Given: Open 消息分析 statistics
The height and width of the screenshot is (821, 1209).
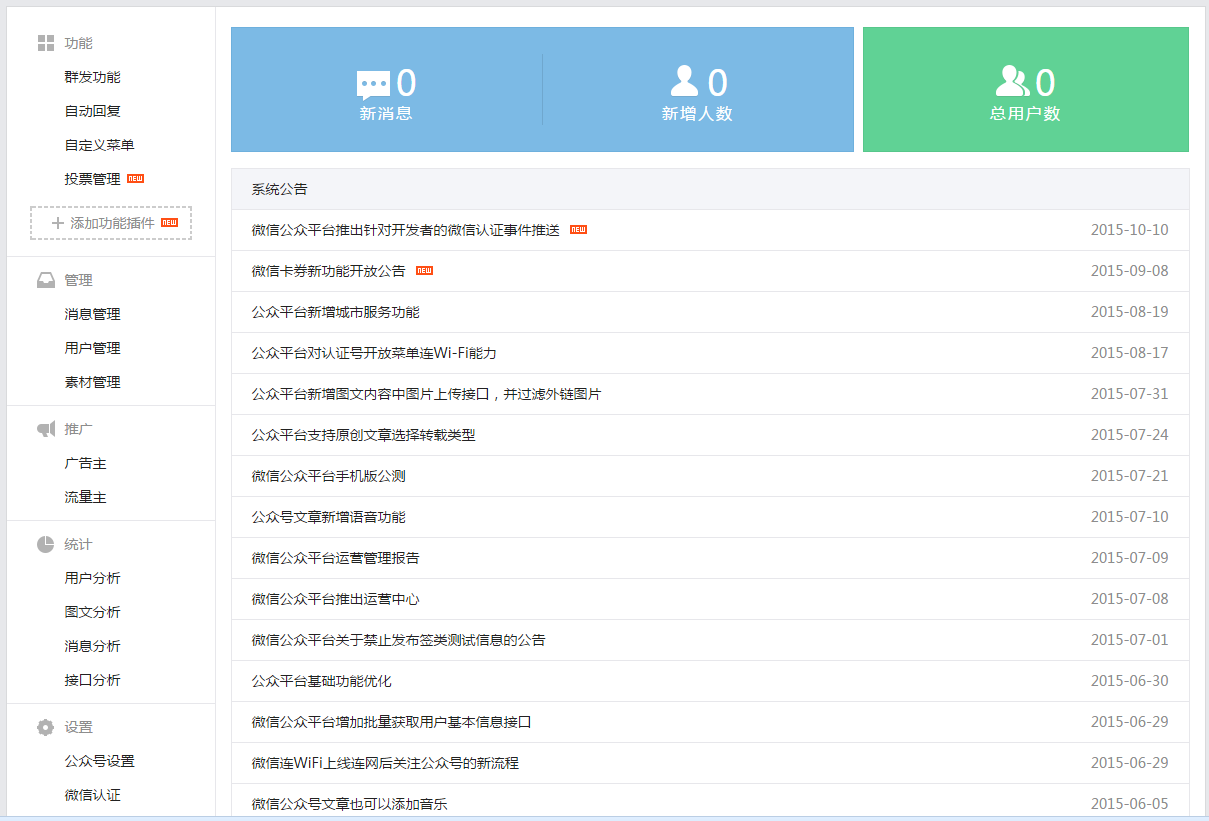Looking at the screenshot, I should [x=92, y=646].
